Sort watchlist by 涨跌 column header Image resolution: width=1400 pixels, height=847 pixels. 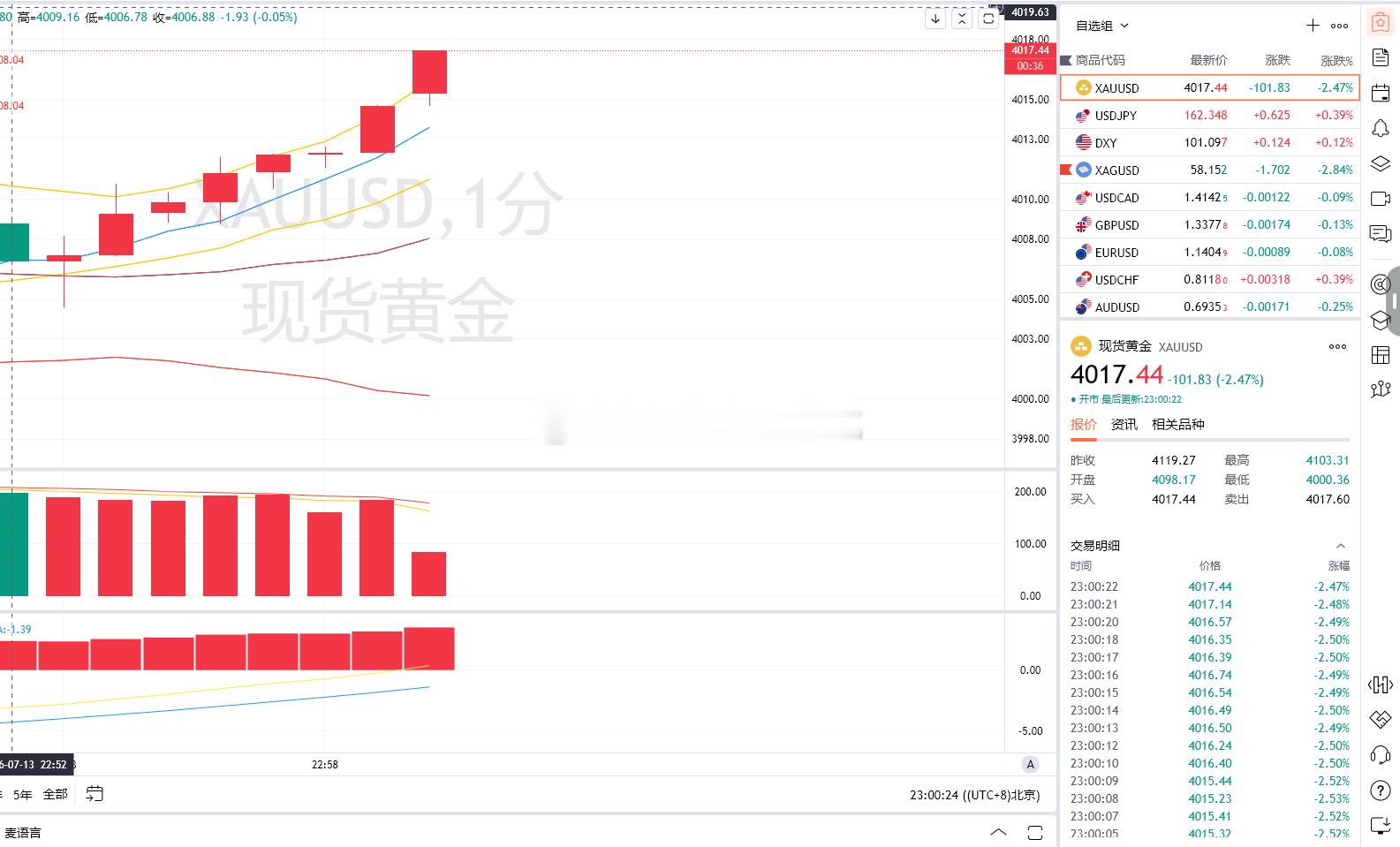tap(1277, 60)
